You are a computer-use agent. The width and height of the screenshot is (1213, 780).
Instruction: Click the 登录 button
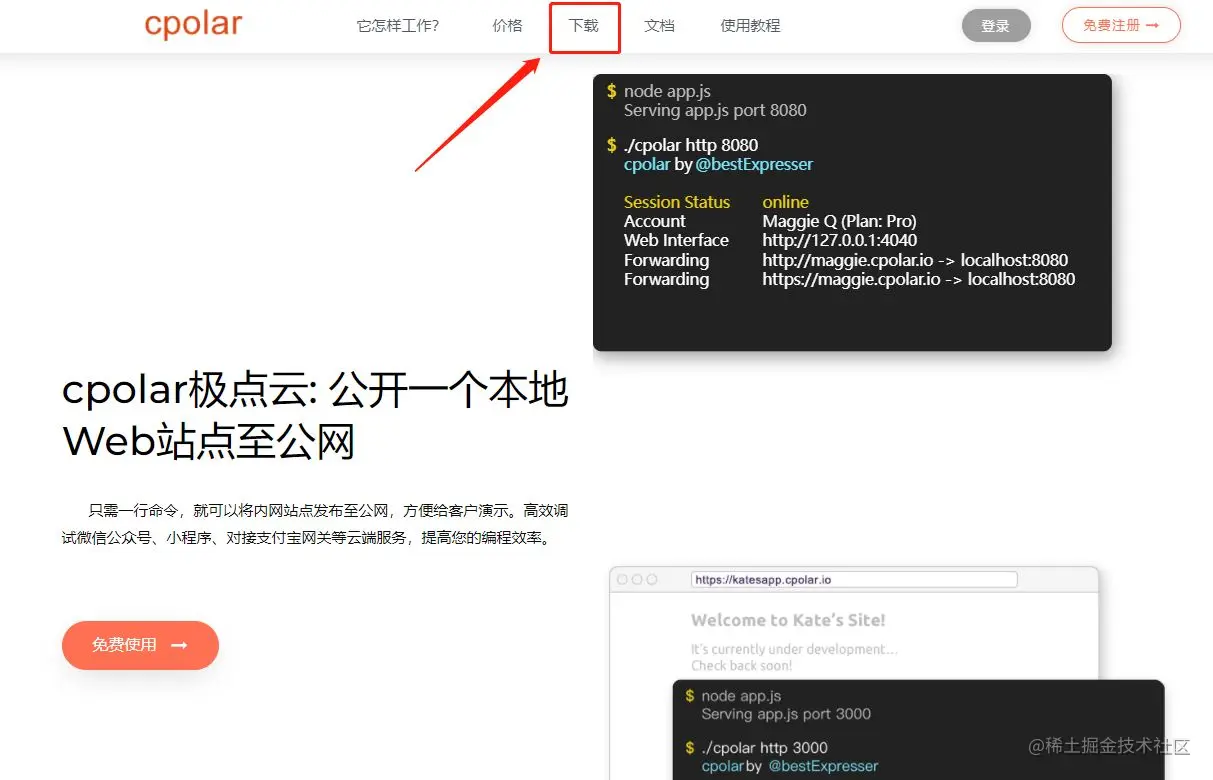(996, 26)
